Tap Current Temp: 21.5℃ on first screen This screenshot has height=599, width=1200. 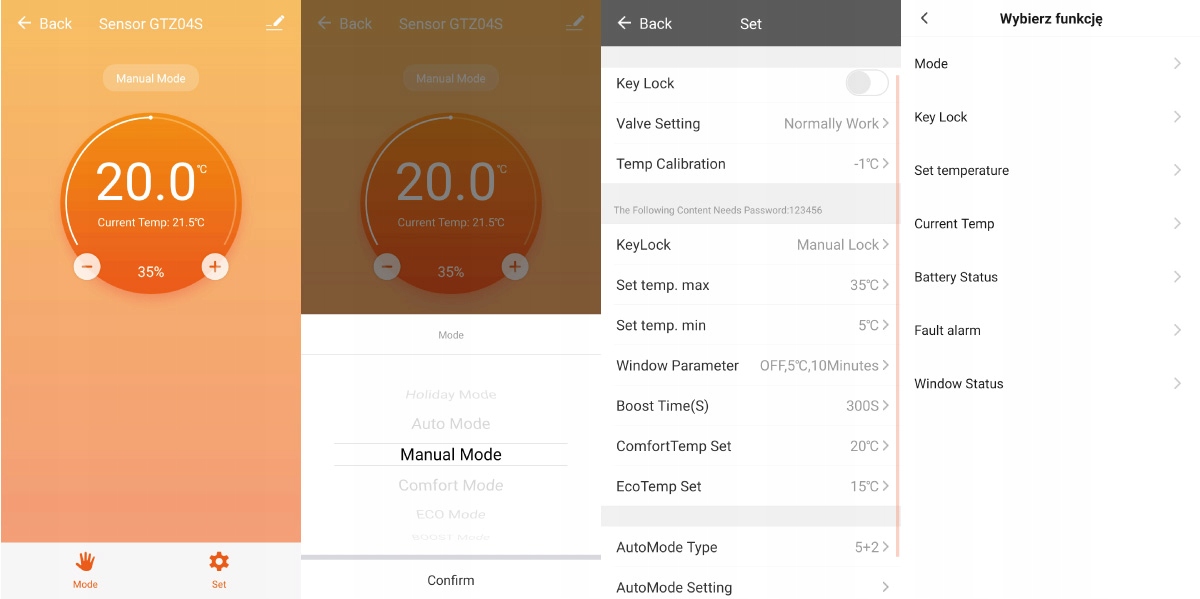(x=151, y=222)
